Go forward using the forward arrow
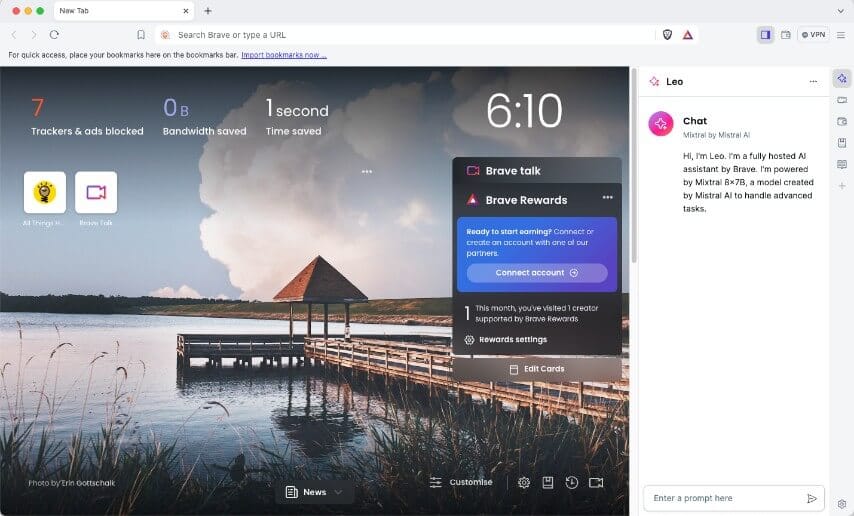Viewport: 854px width, 516px height. (34, 35)
